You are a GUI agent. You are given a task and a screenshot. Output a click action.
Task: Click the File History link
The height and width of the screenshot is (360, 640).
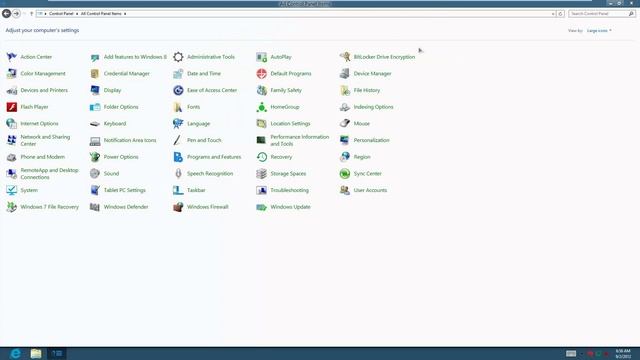coord(367,90)
